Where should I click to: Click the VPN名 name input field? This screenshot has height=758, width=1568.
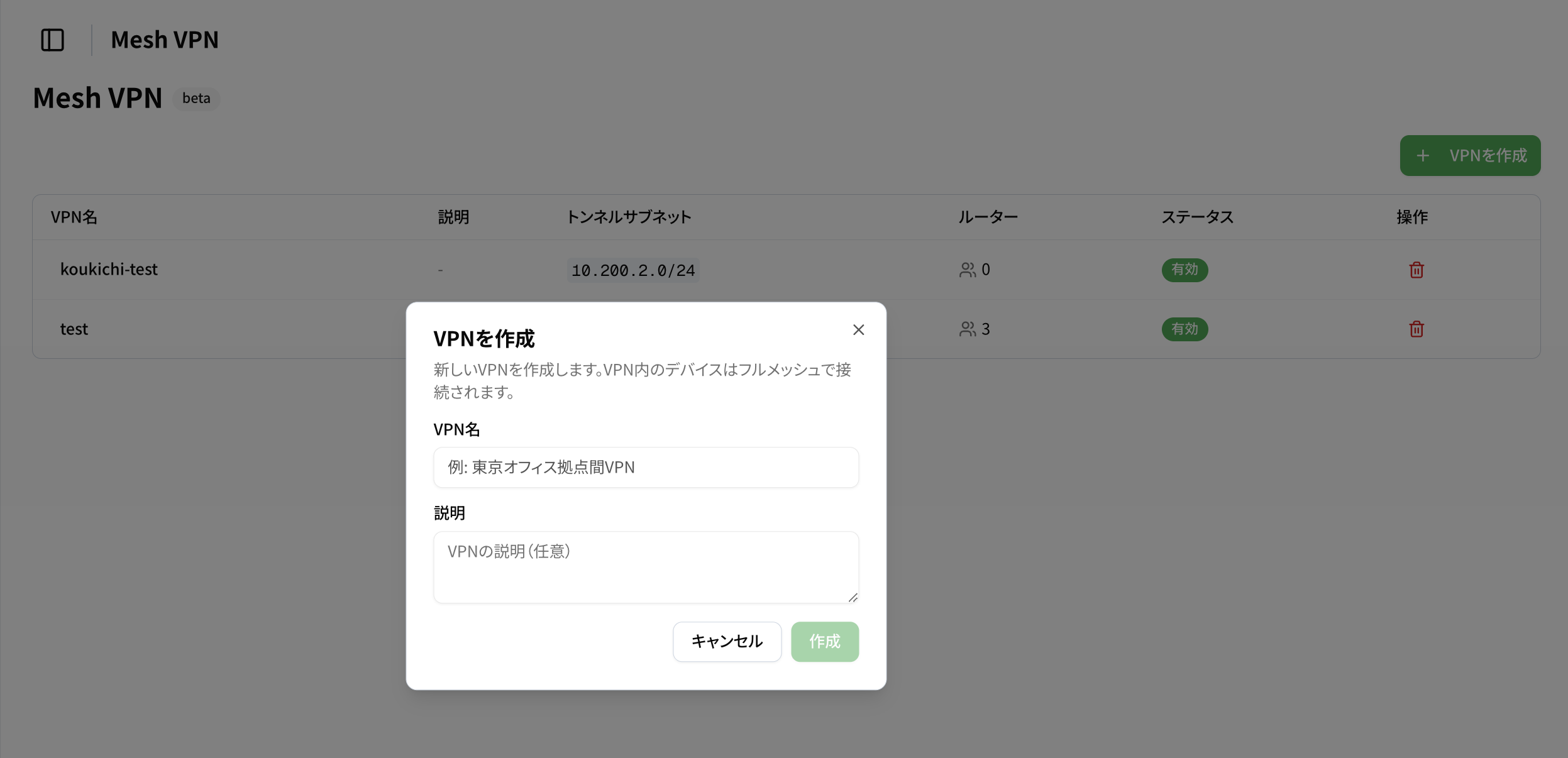point(646,468)
